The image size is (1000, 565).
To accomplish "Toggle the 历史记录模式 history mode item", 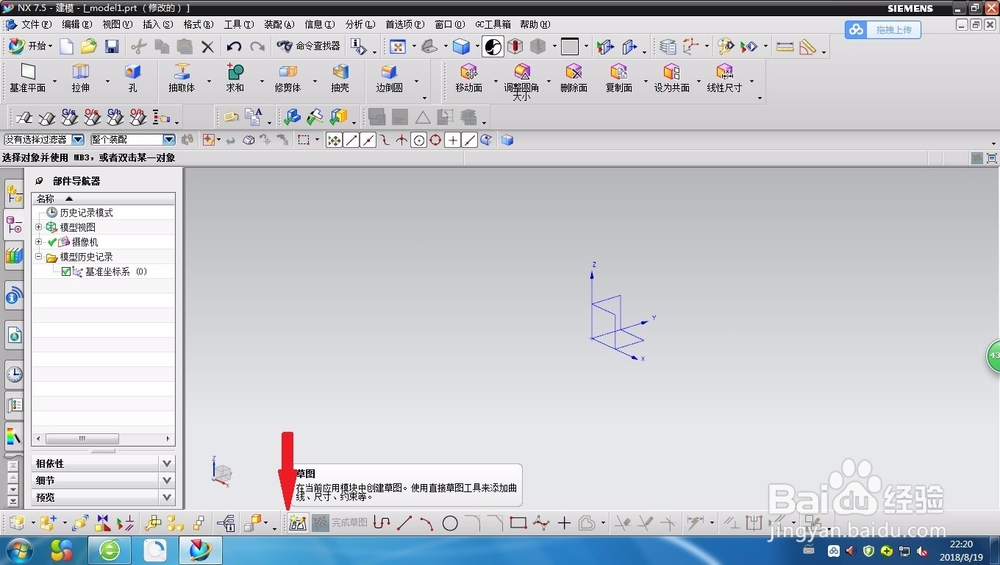I will [x=80, y=212].
